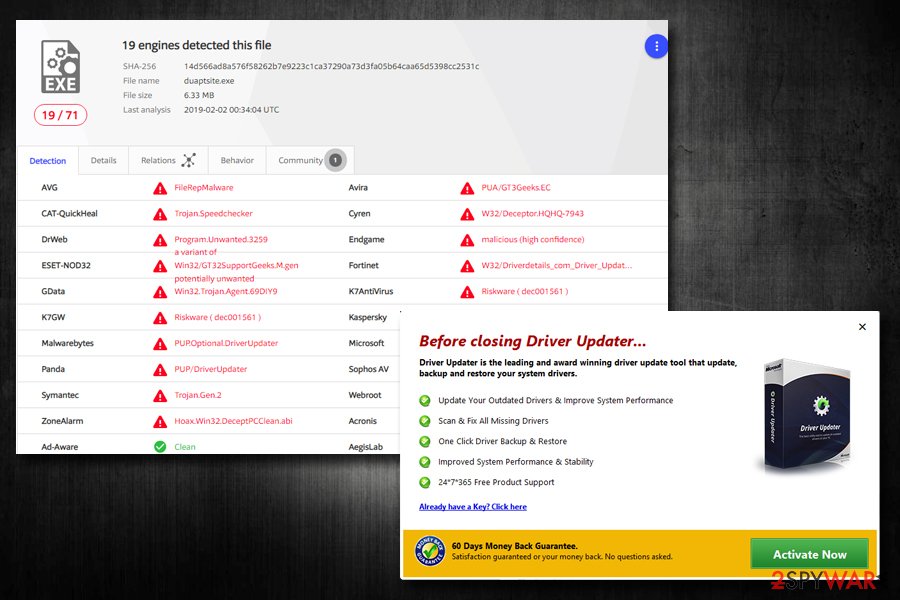This screenshot has height=600, width=900.
Task: Click the K7GW warning triangle icon
Action: click(160, 318)
